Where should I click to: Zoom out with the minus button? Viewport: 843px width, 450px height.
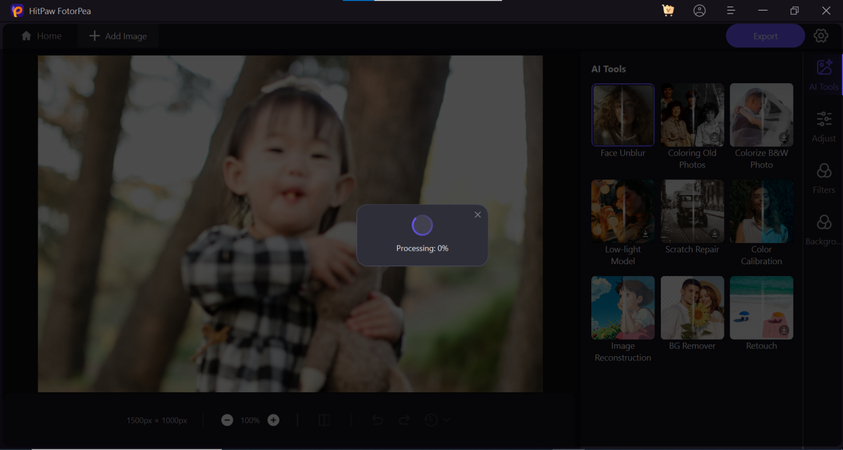click(x=227, y=420)
